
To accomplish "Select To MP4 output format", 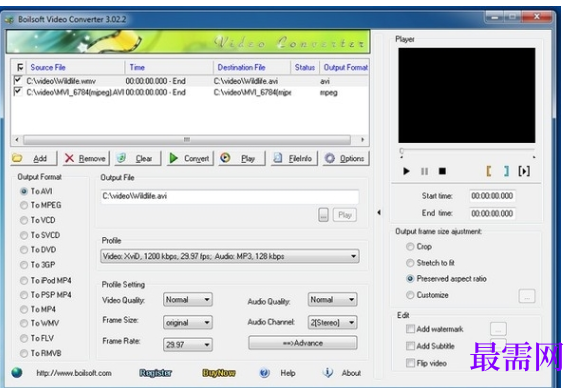I will [24, 309].
